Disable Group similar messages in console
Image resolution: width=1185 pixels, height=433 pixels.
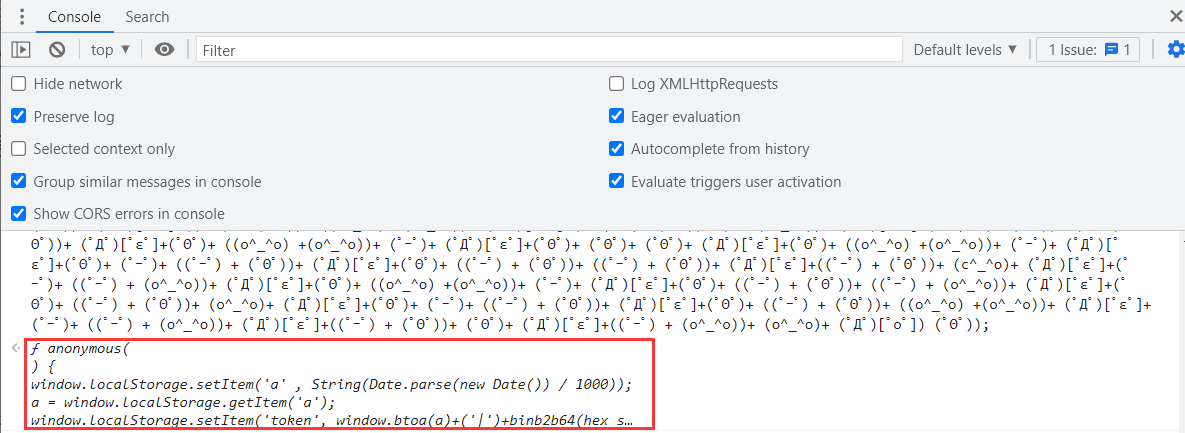point(18,181)
